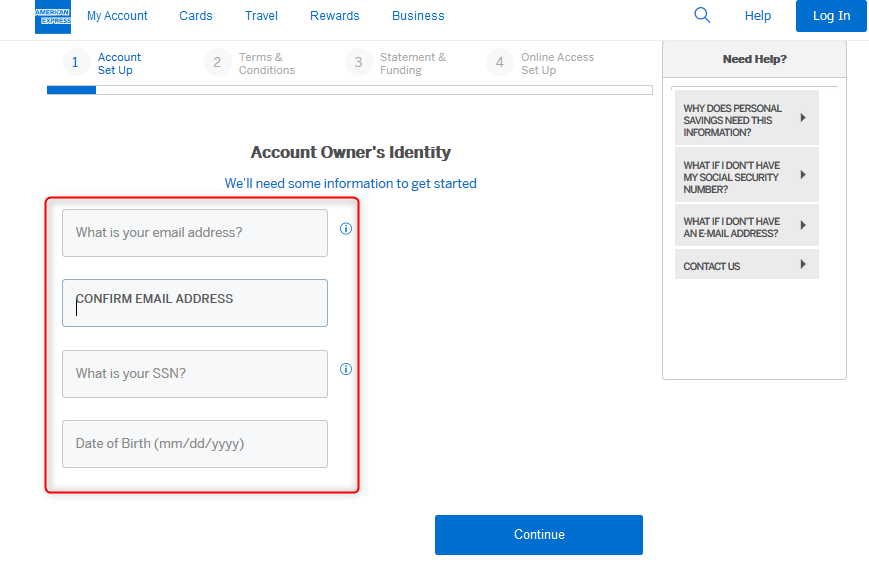Click info icon beside SSN field
The height and width of the screenshot is (584, 869).
pyautogui.click(x=346, y=369)
